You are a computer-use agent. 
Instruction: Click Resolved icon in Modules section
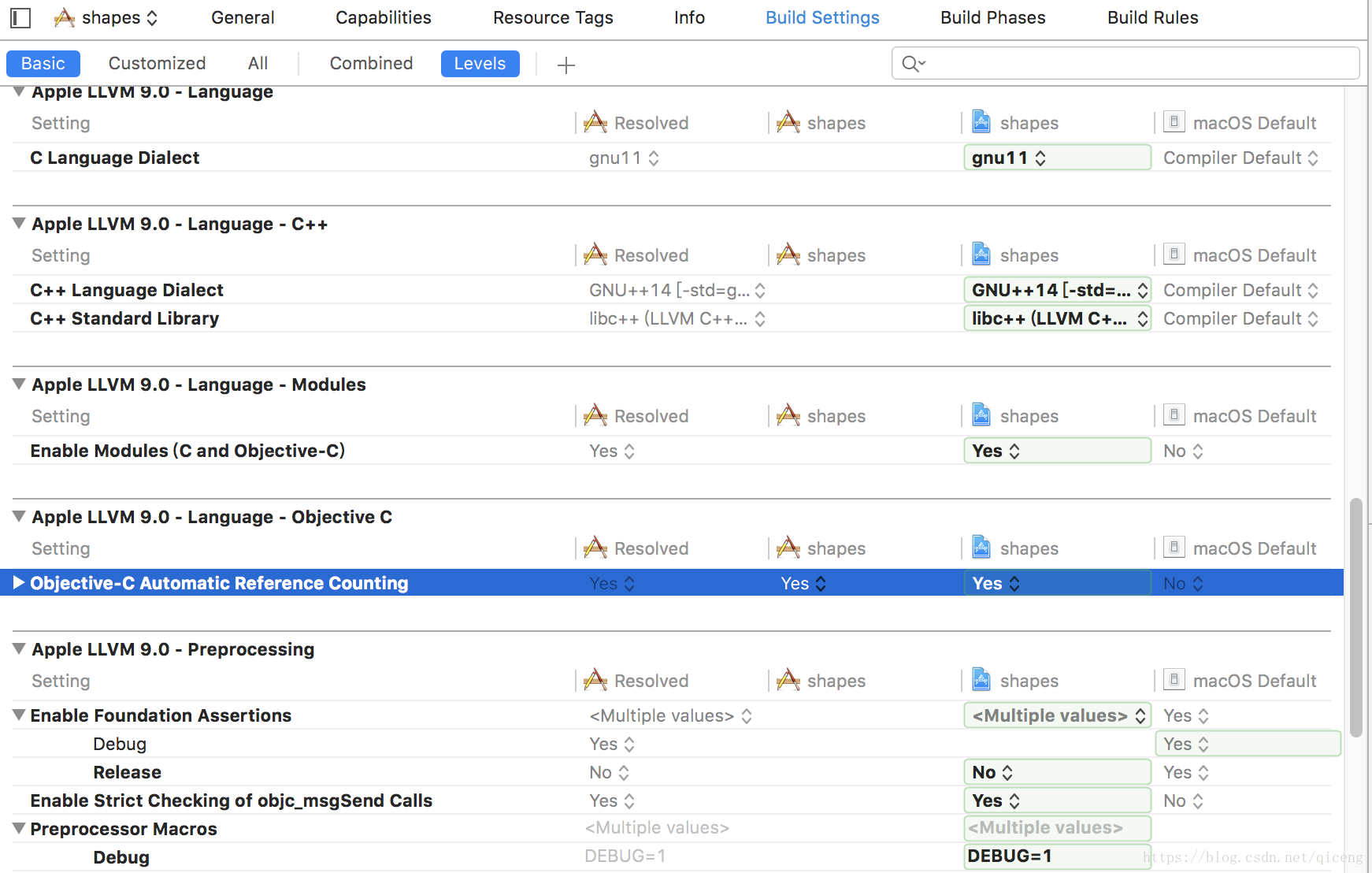tap(595, 415)
